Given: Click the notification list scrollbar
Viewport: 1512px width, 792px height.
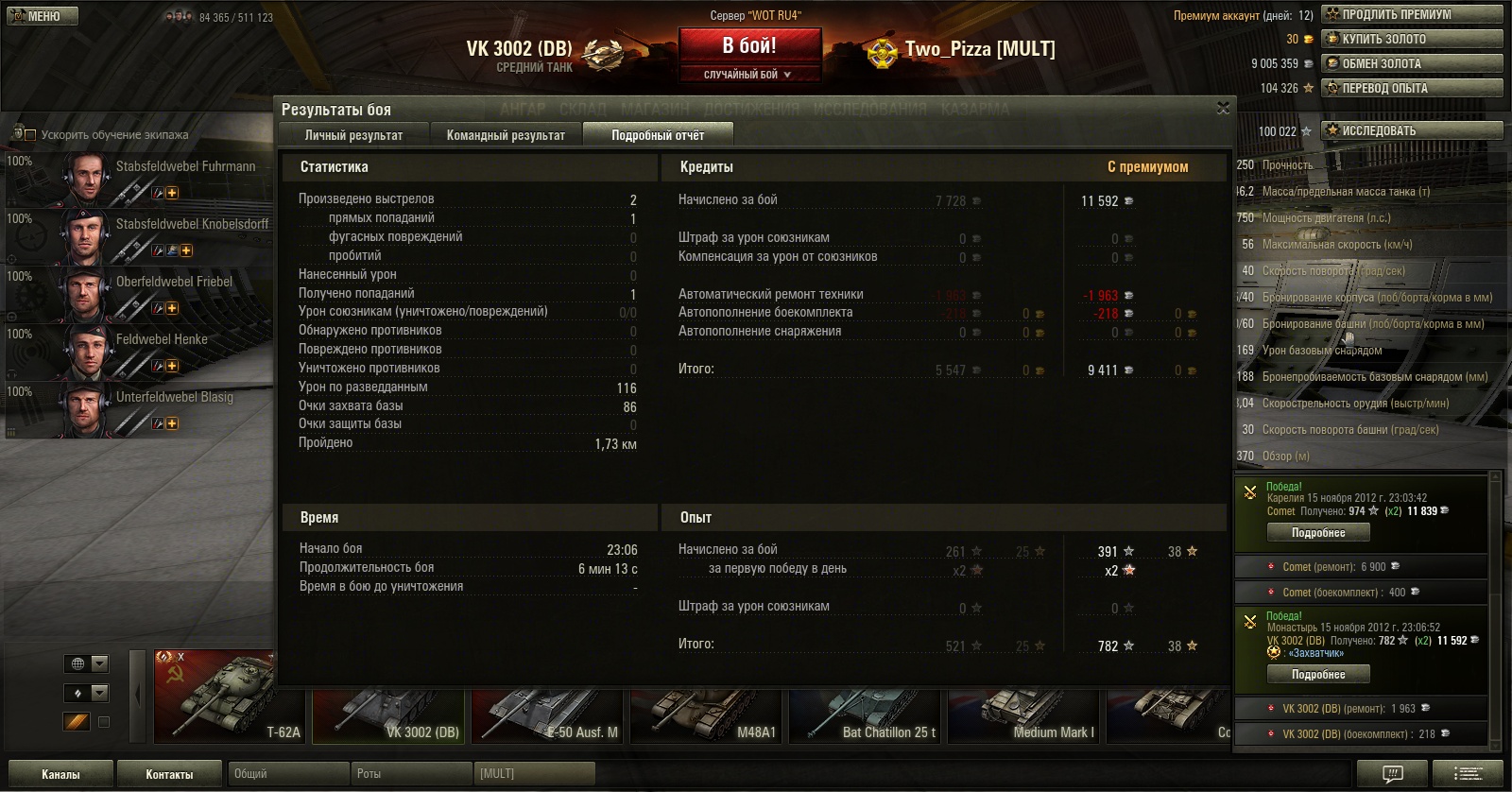Looking at the screenshot, I should 1495,609.
